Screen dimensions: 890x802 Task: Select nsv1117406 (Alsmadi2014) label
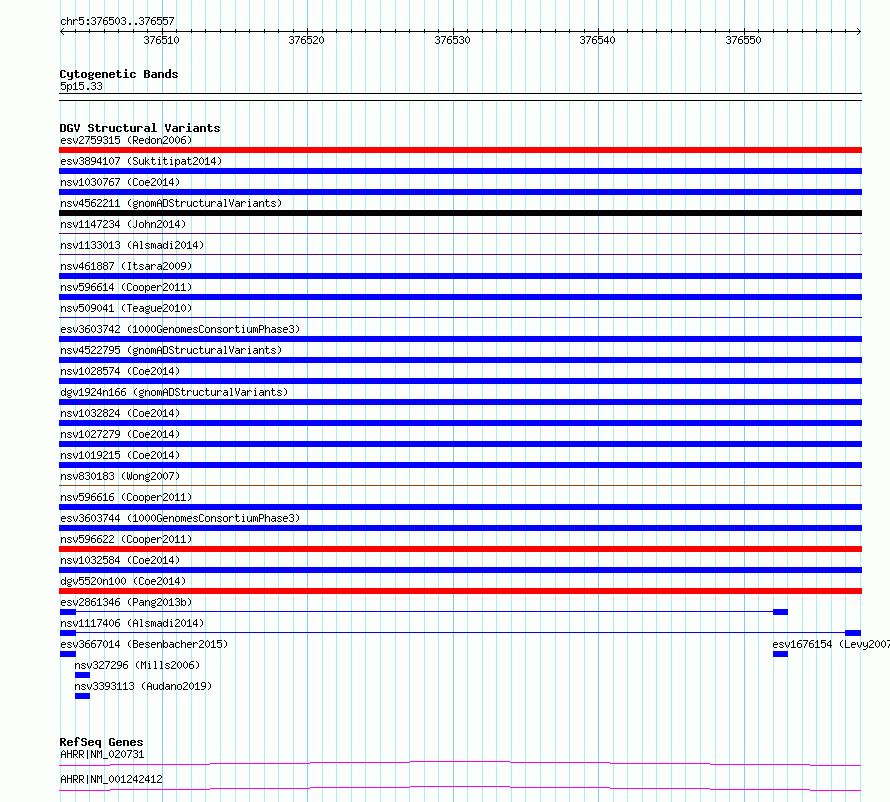tap(132, 623)
